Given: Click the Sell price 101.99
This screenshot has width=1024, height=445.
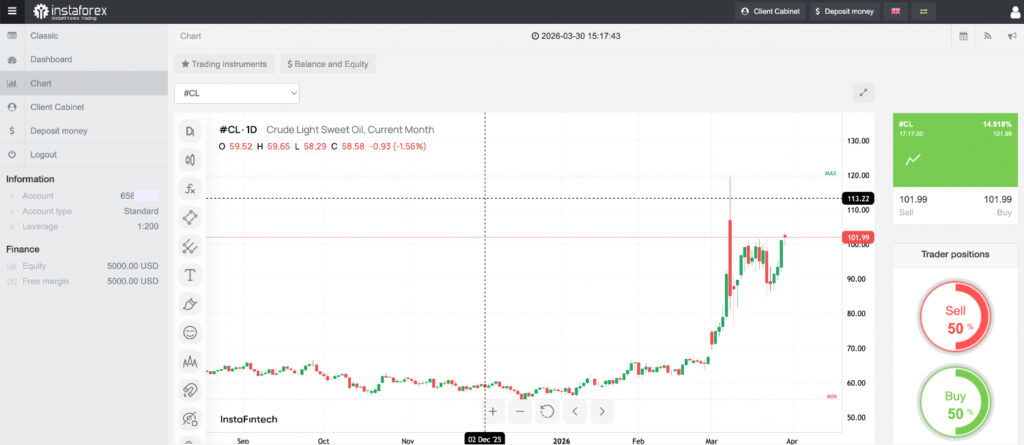Looking at the screenshot, I should 913,199.
